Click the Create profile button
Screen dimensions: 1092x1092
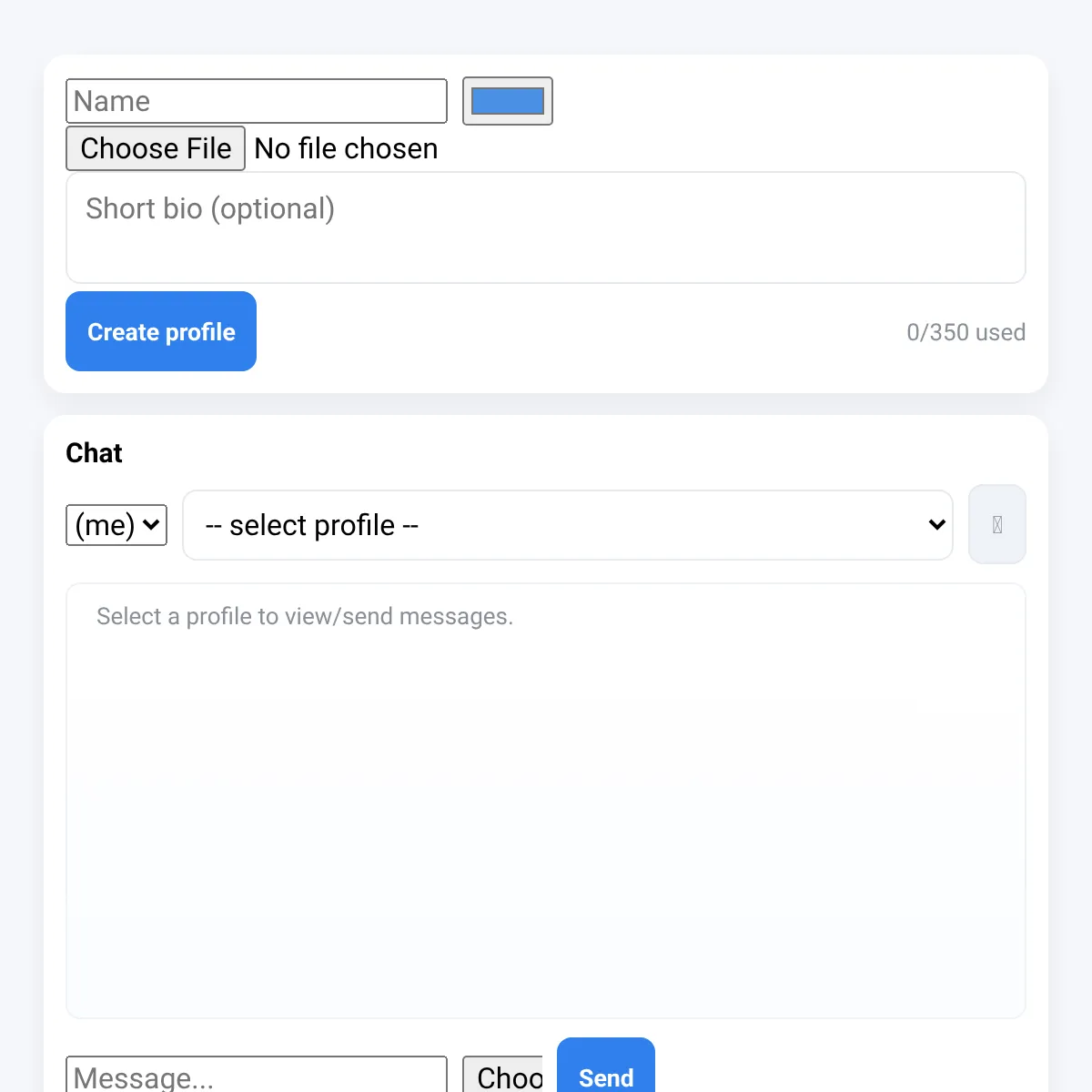tap(161, 331)
